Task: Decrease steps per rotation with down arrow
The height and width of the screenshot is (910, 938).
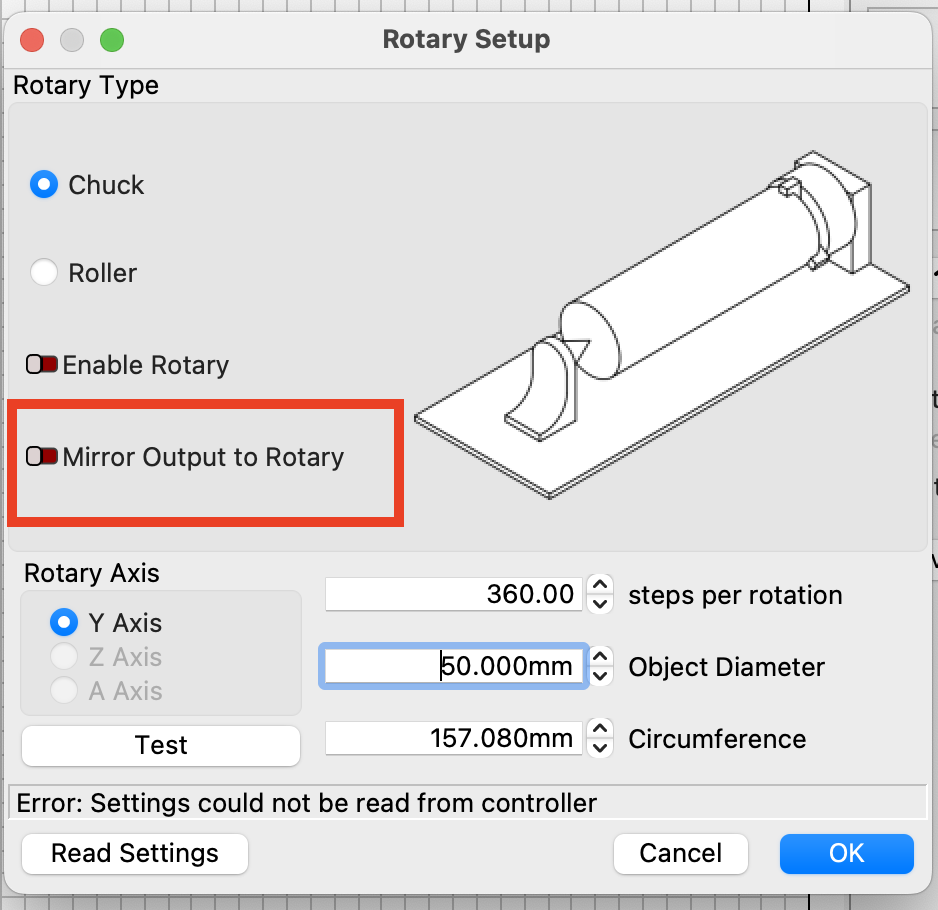Action: click(x=600, y=604)
